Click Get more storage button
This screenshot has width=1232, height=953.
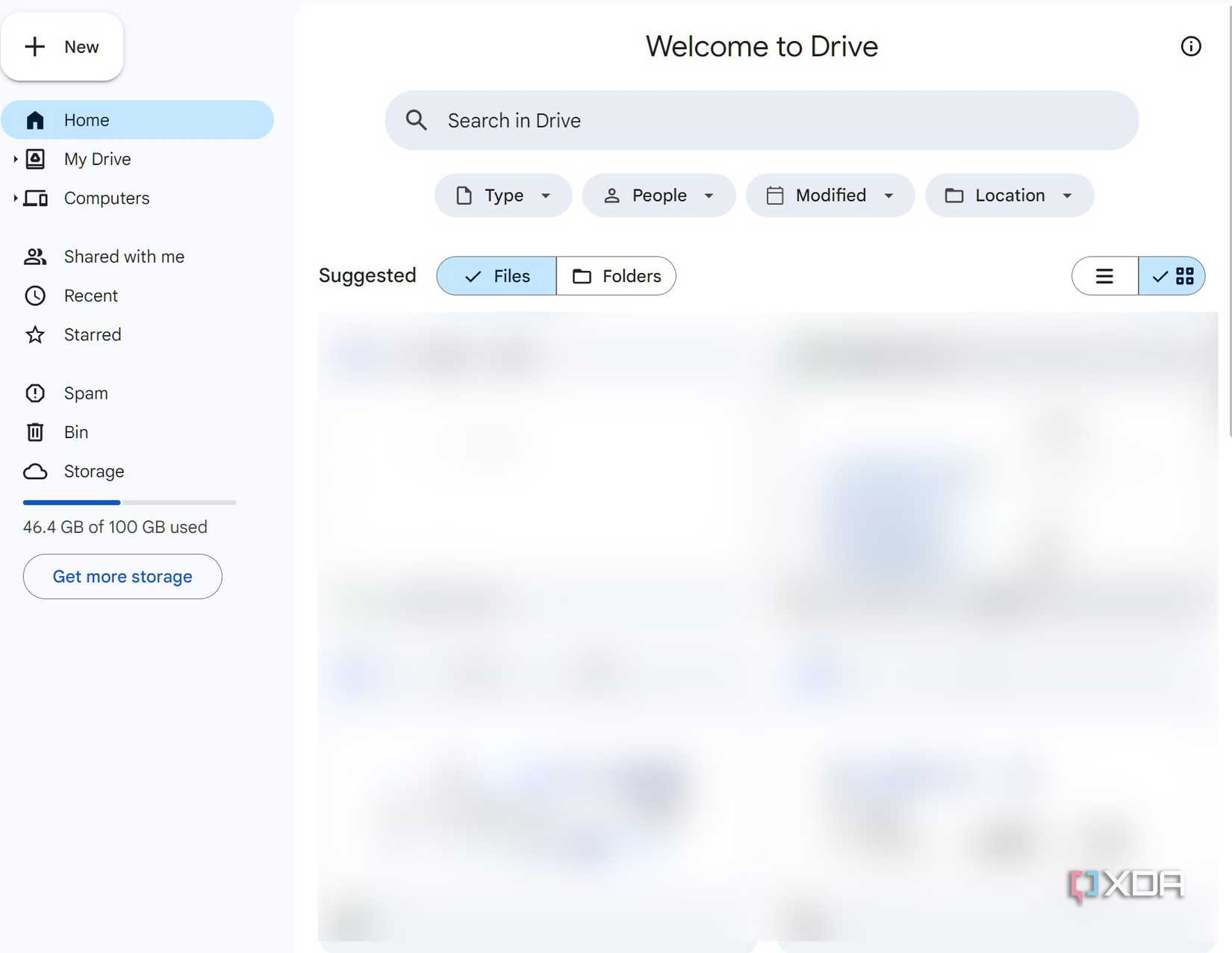122,576
